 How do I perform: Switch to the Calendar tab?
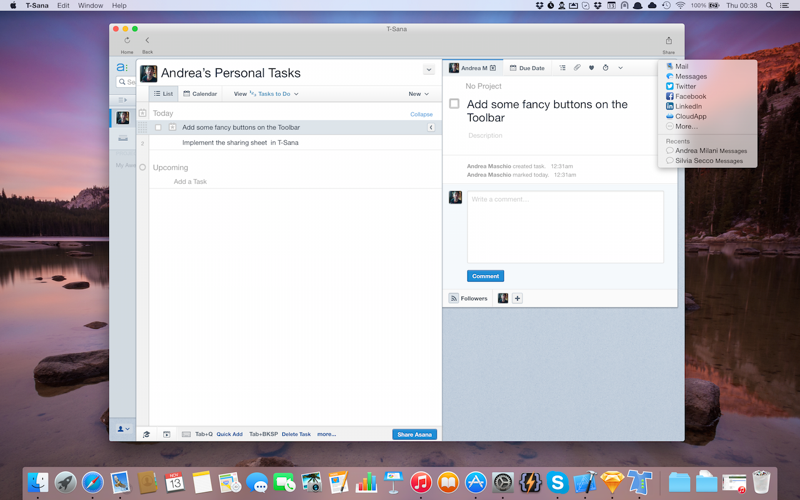pos(200,94)
